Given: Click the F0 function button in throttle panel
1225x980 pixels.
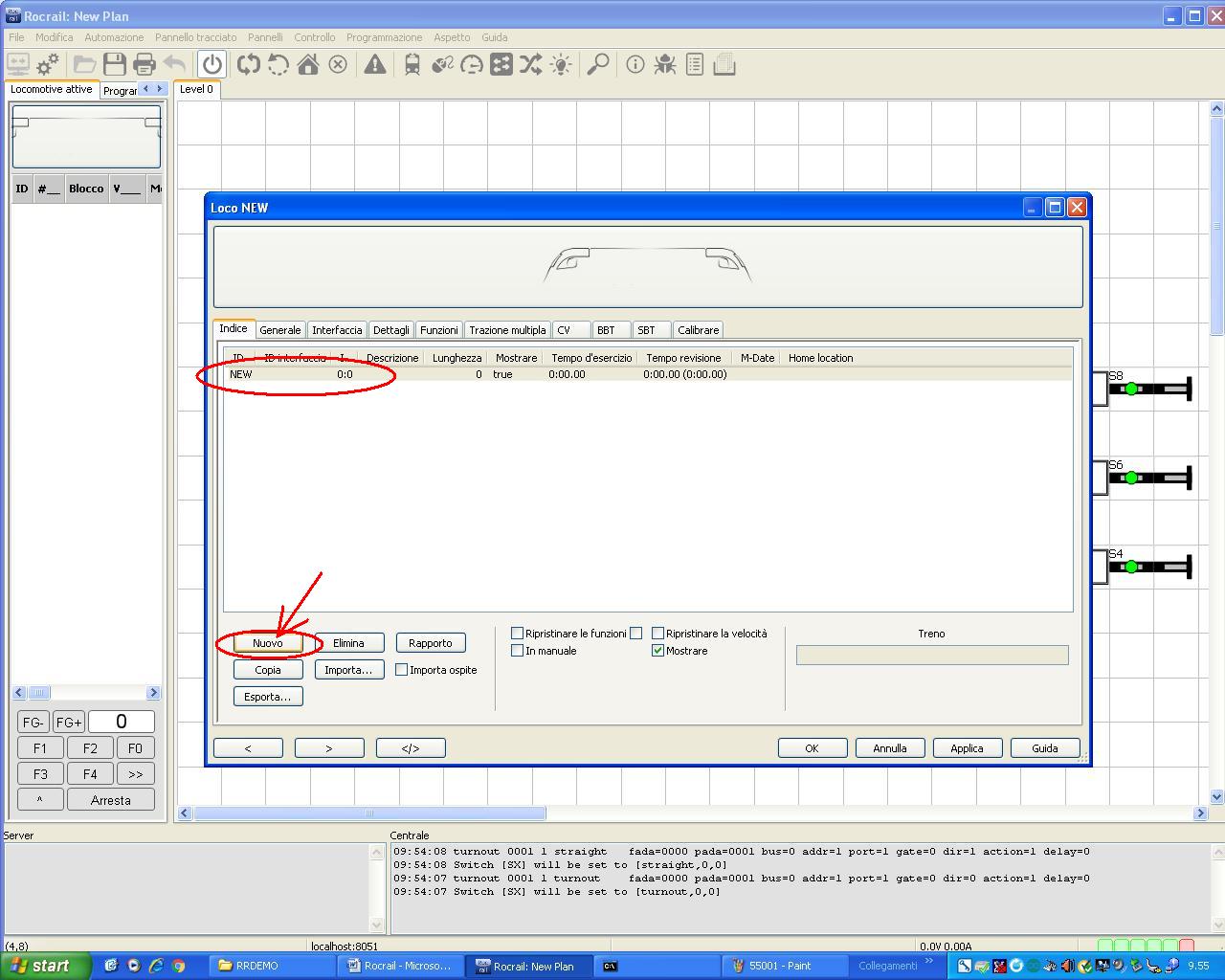Looking at the screenshot, I should (135, 748).
